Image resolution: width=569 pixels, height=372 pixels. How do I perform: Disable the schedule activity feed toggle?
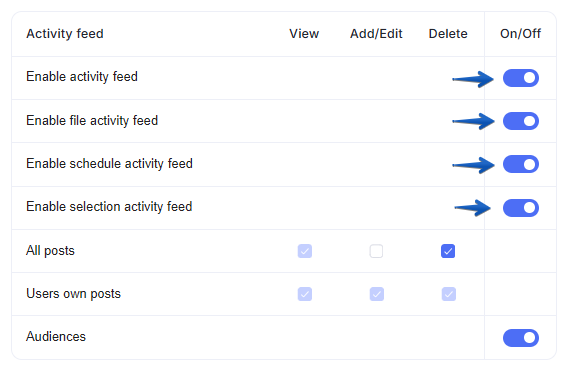point(520,164)
